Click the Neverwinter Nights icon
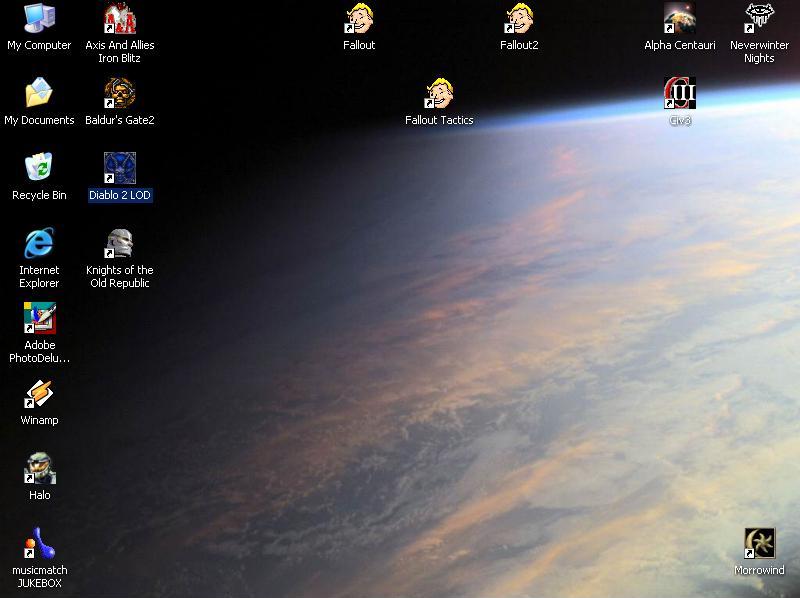 [760, 19]
